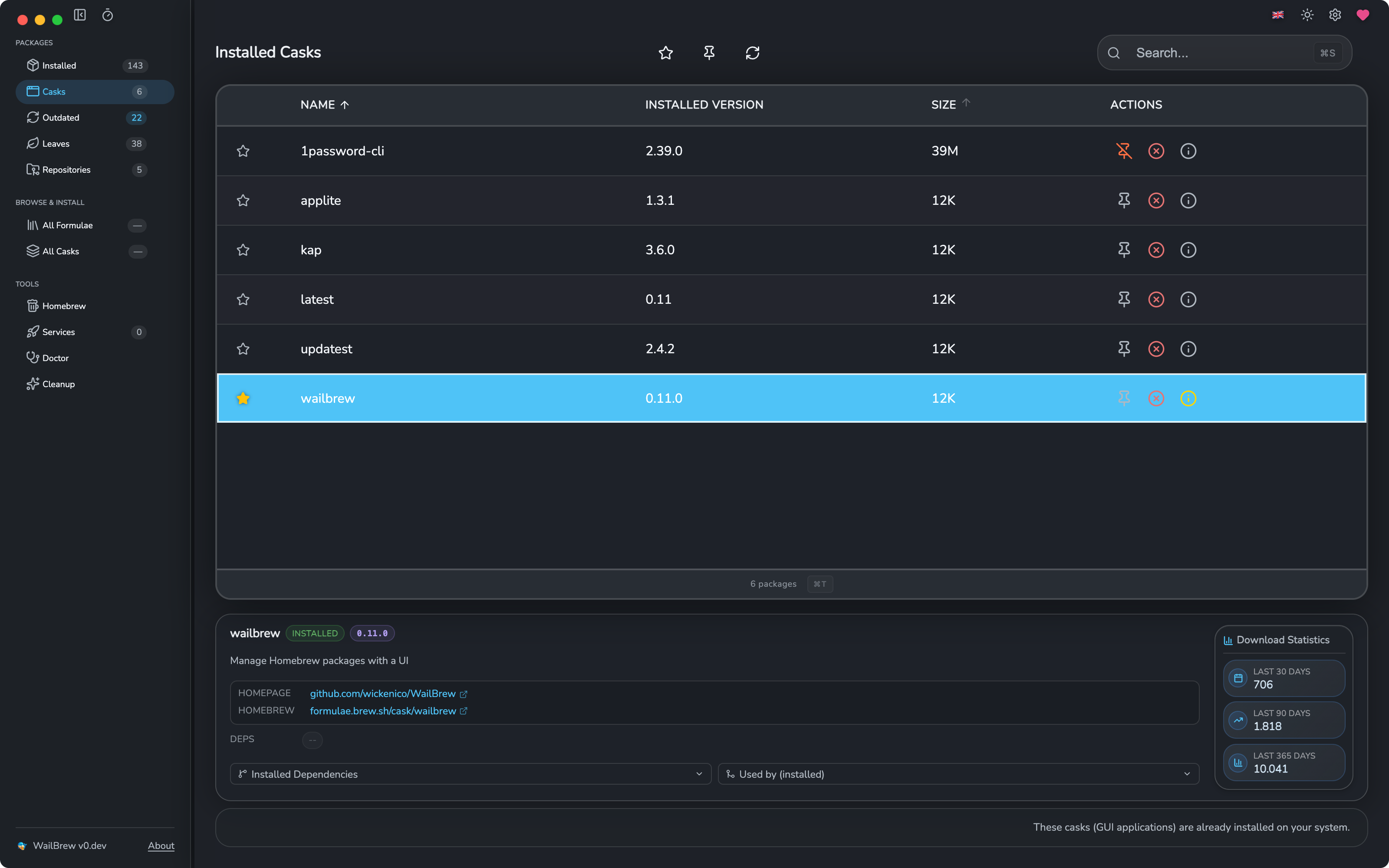Image resolution: width=1389 pixels, height=868 pixels.
Task: Uninstall the kap cask
Action: [x=1156, y=250]
